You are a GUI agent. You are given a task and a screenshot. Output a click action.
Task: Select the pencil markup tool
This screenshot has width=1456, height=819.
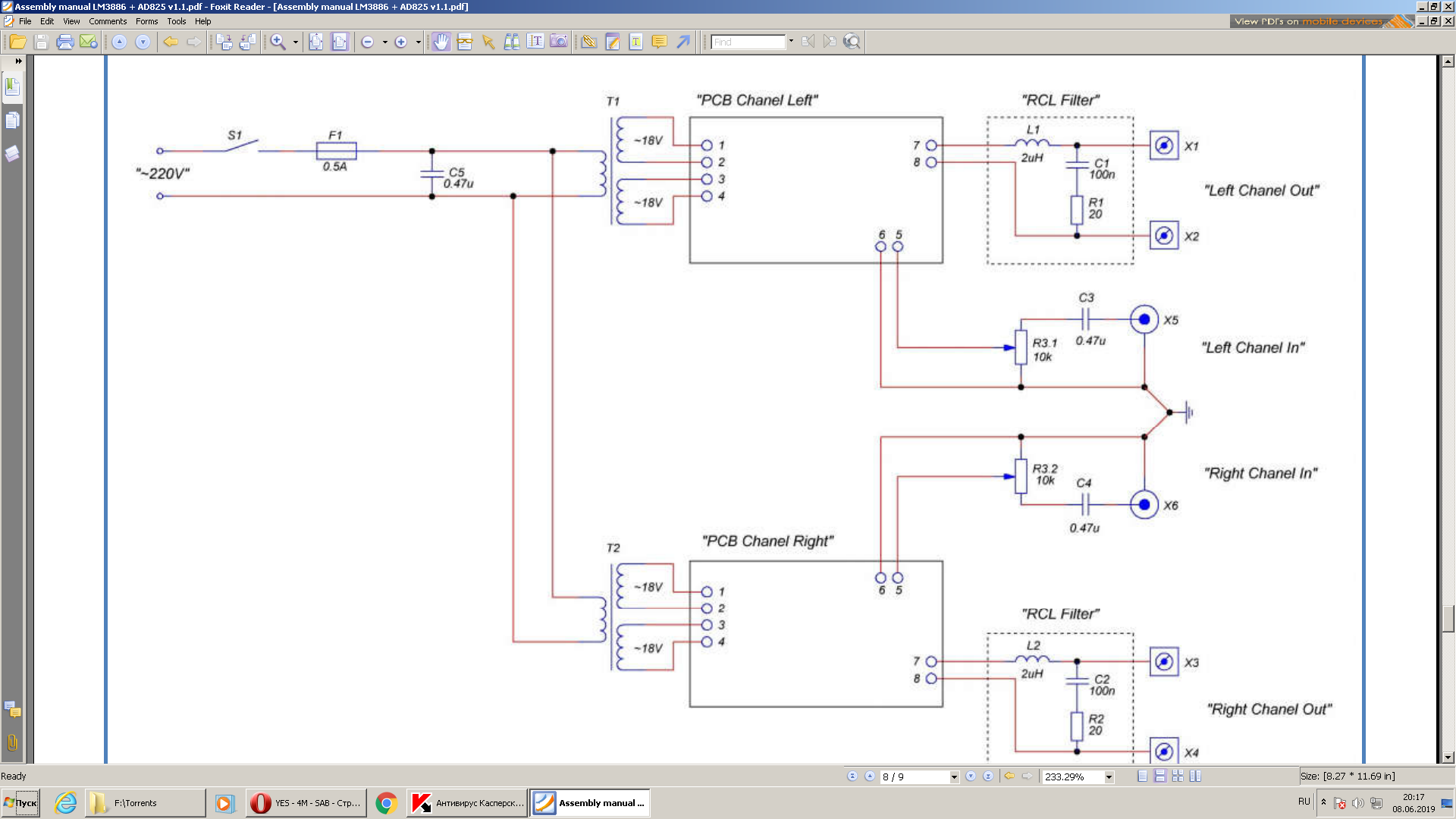pyautogui.click(x=613, y=42)
